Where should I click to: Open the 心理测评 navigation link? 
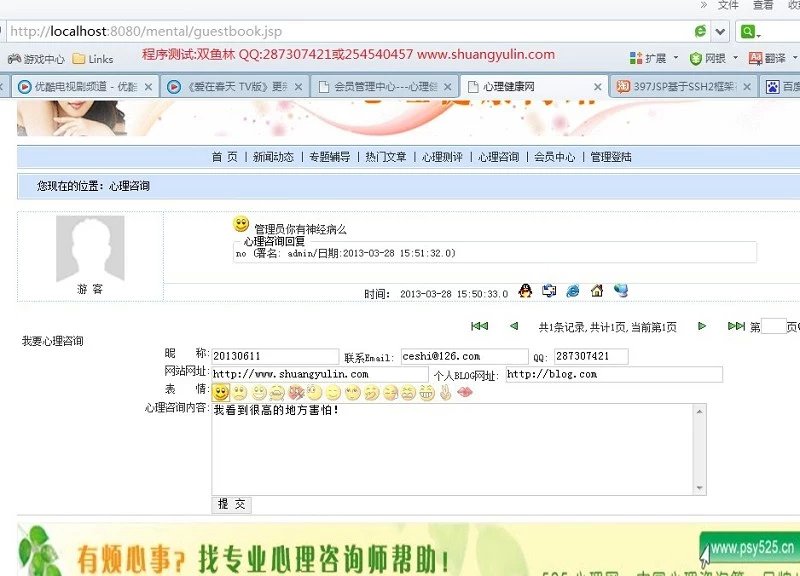point(442,157)
